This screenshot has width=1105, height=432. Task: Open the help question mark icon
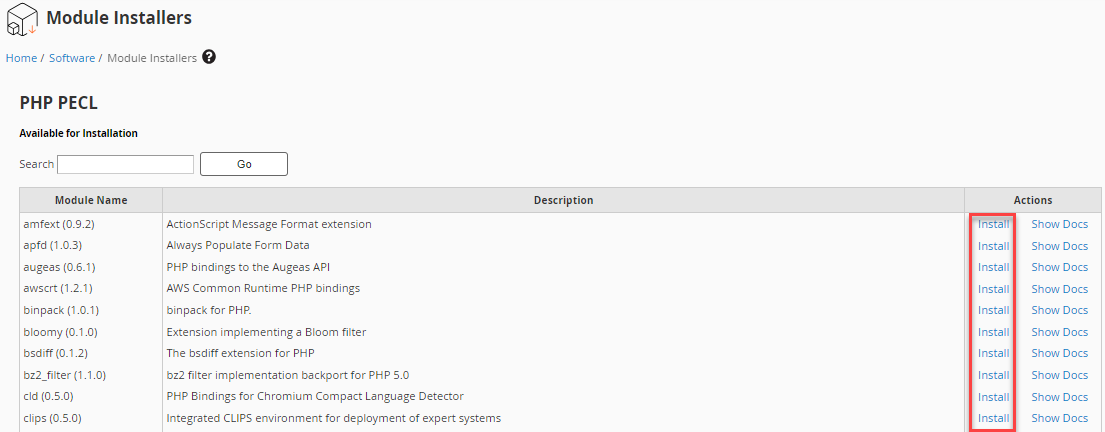coord(209,57)
